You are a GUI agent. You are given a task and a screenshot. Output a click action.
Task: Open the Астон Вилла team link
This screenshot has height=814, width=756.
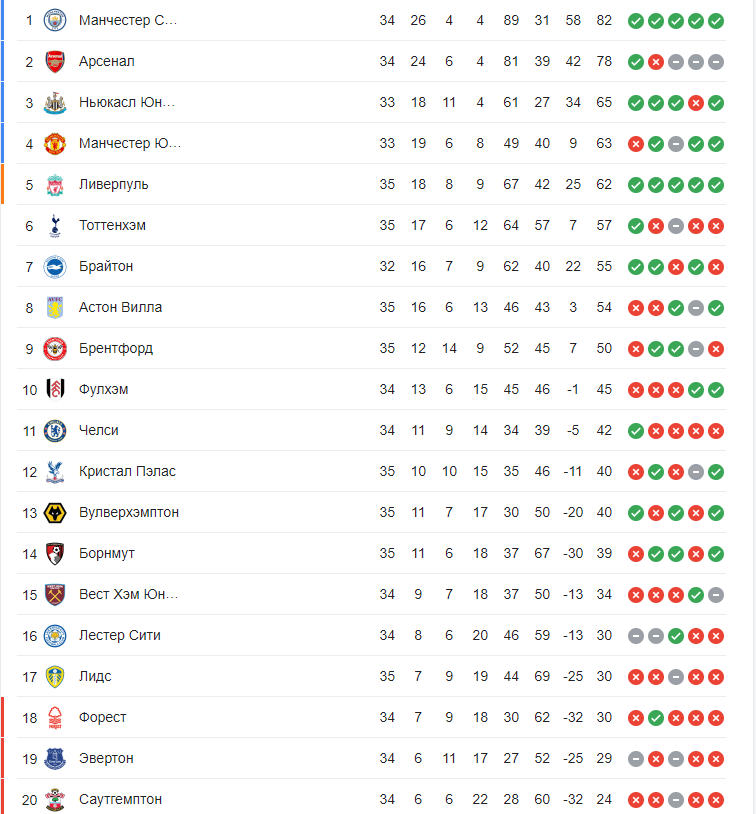pos(120,307)
